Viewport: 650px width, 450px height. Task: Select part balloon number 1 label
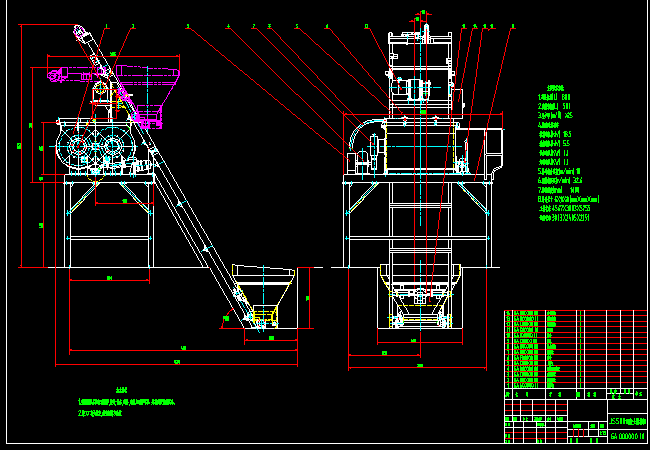coord(107,26)
